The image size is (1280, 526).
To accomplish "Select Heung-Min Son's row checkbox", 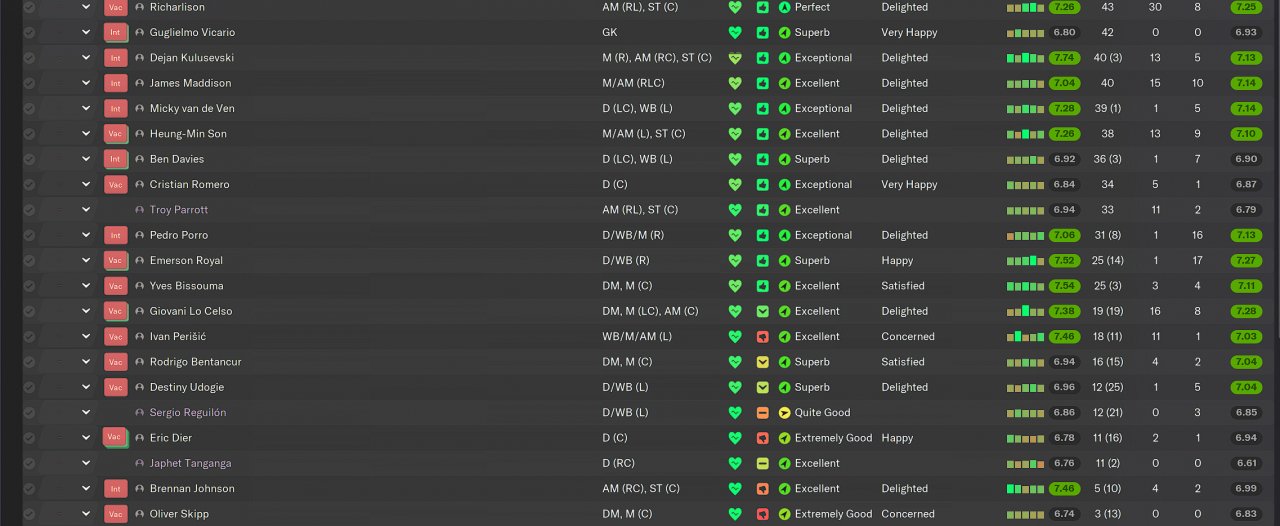I will point(29,134).
